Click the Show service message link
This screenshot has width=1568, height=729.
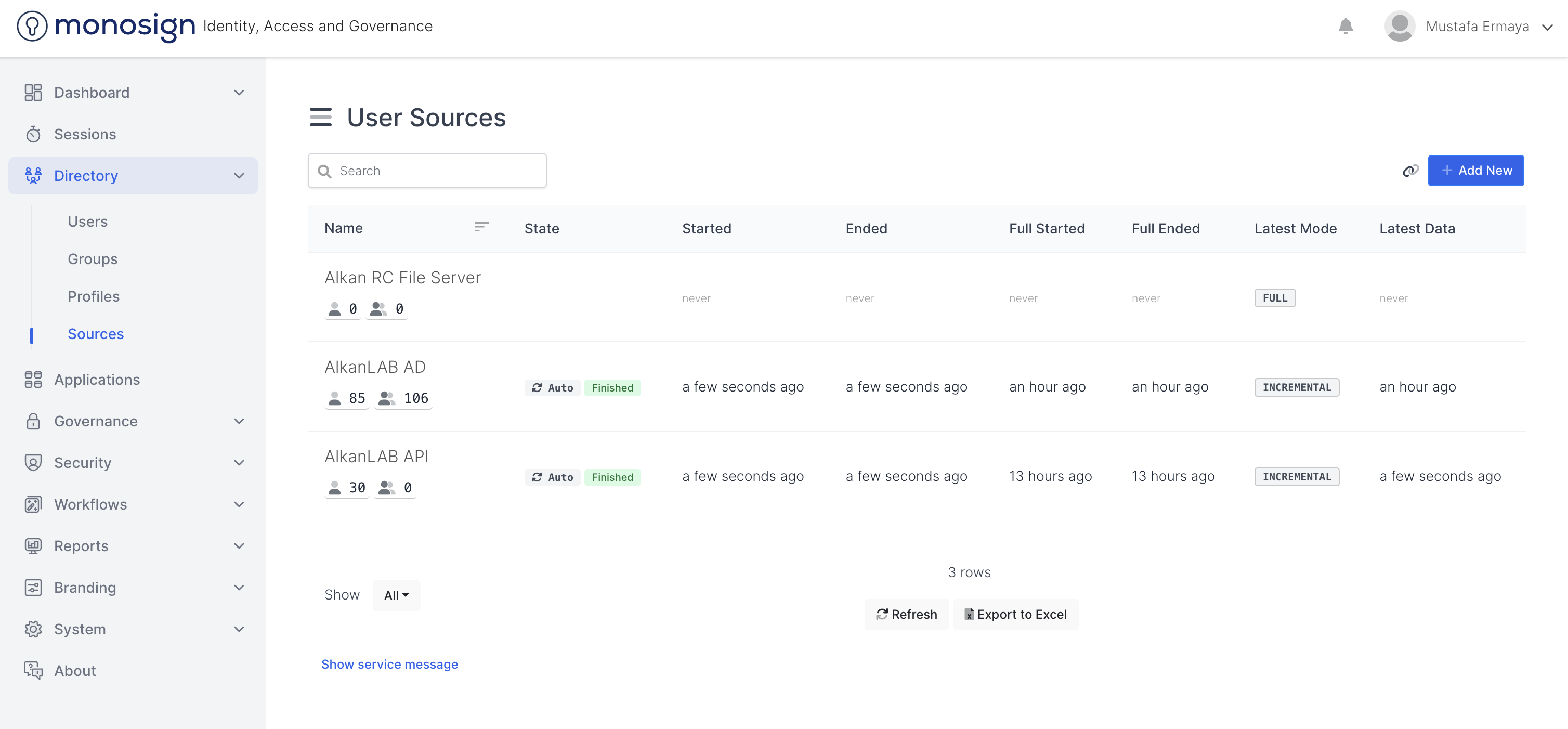[389, 665]
